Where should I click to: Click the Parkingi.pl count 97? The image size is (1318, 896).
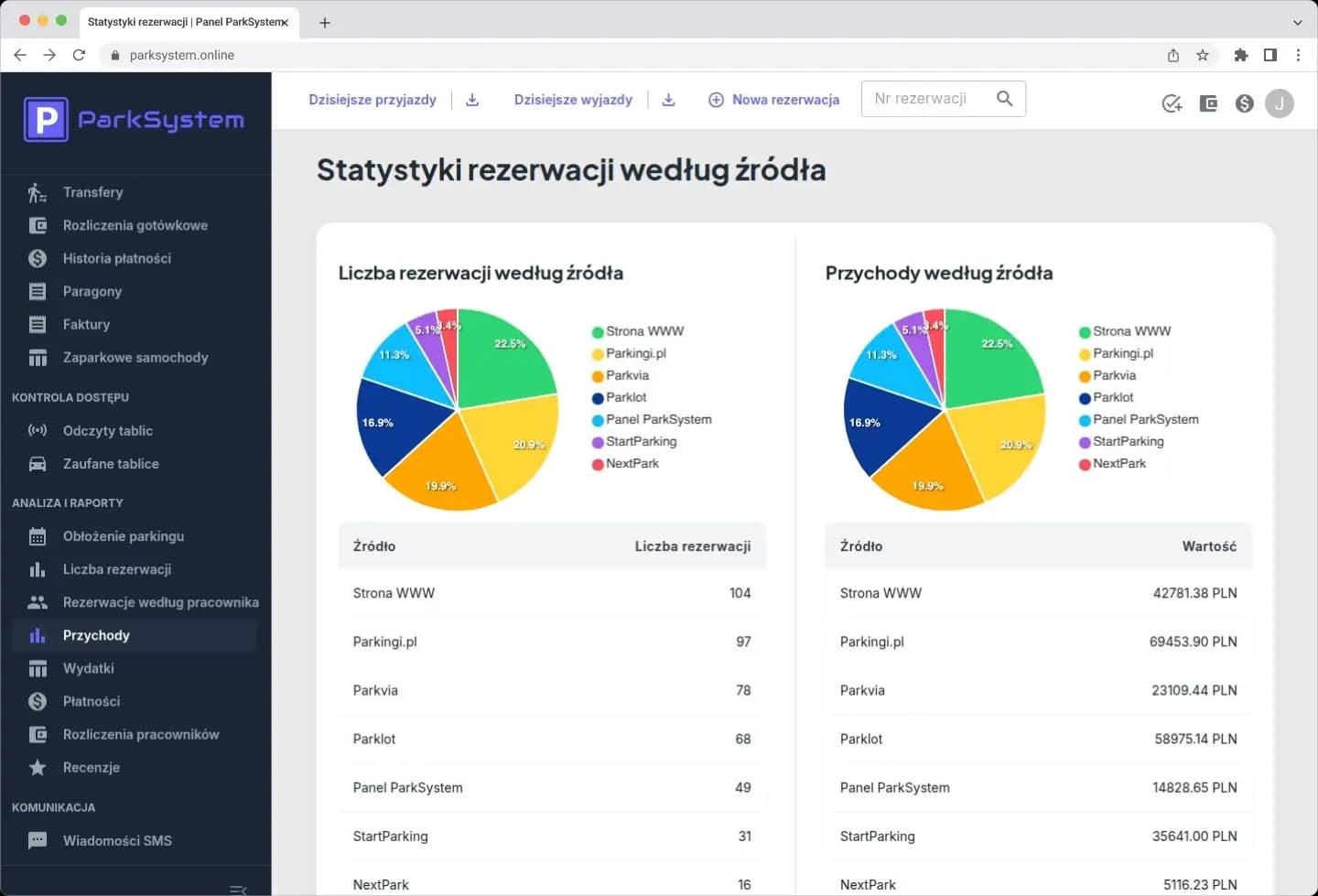click(x=743, y=642)
